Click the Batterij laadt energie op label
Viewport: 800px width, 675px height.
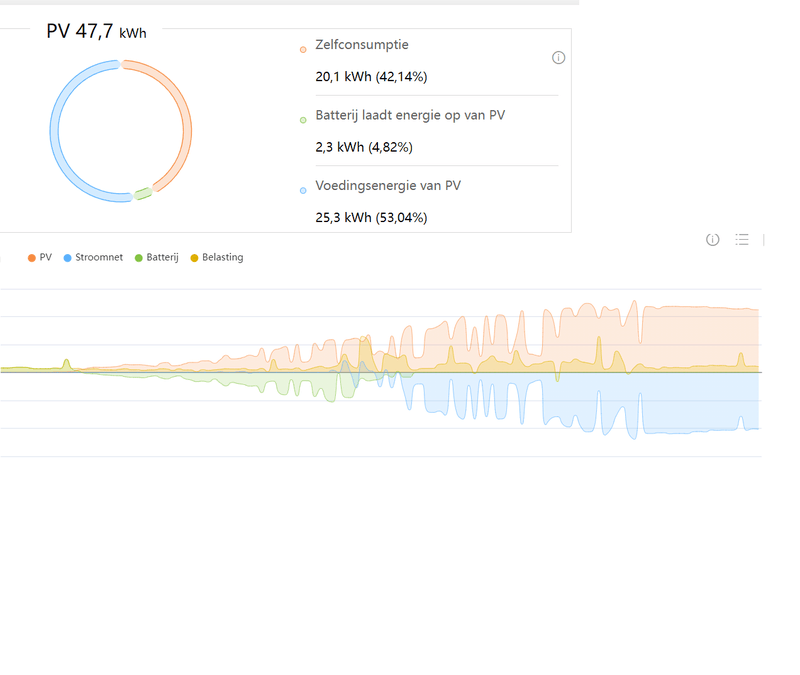[x=410, y=115]
